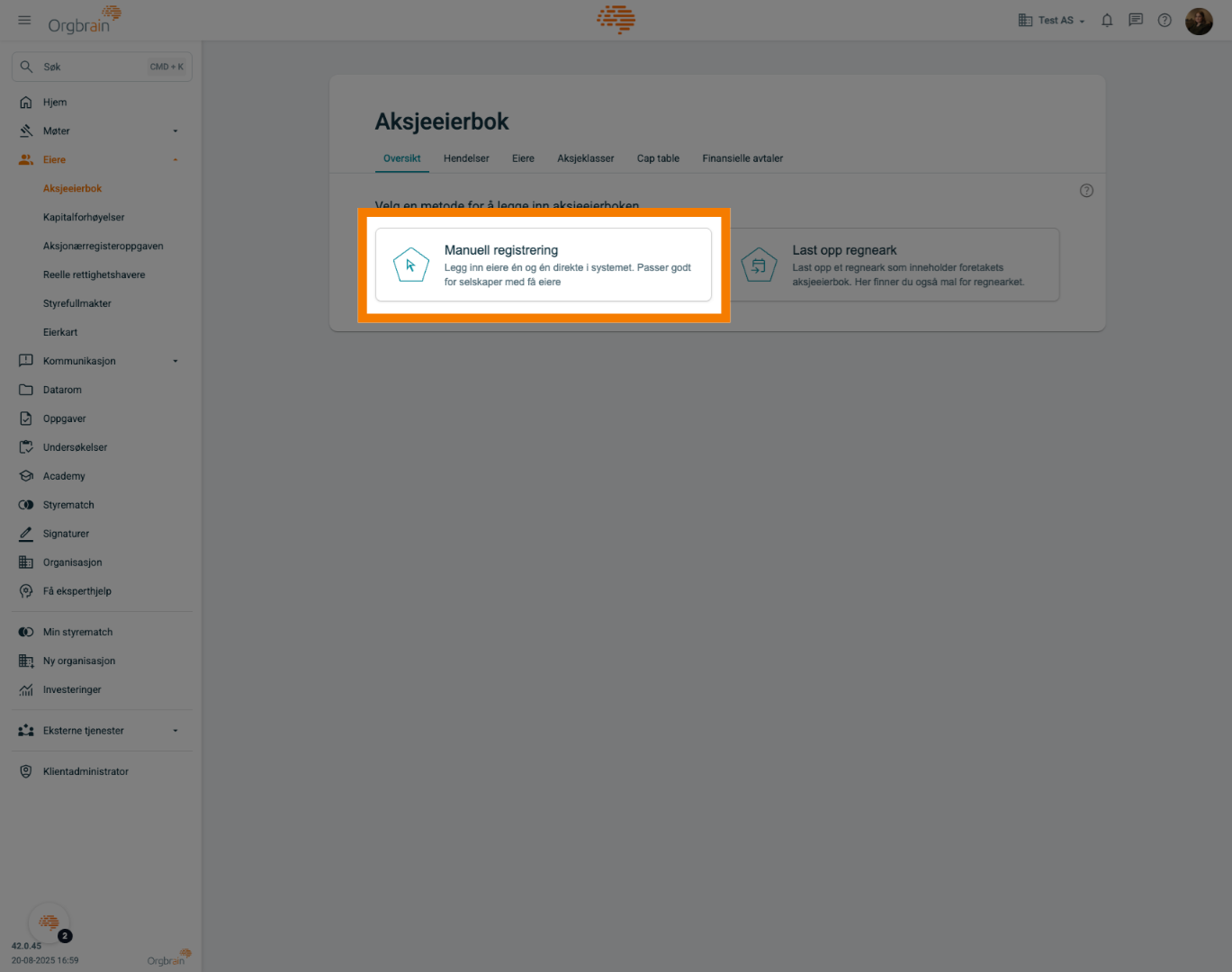This screenshot has height=972, width=1232.
Task: Click the Søk search field
Action: pos(102,67)
